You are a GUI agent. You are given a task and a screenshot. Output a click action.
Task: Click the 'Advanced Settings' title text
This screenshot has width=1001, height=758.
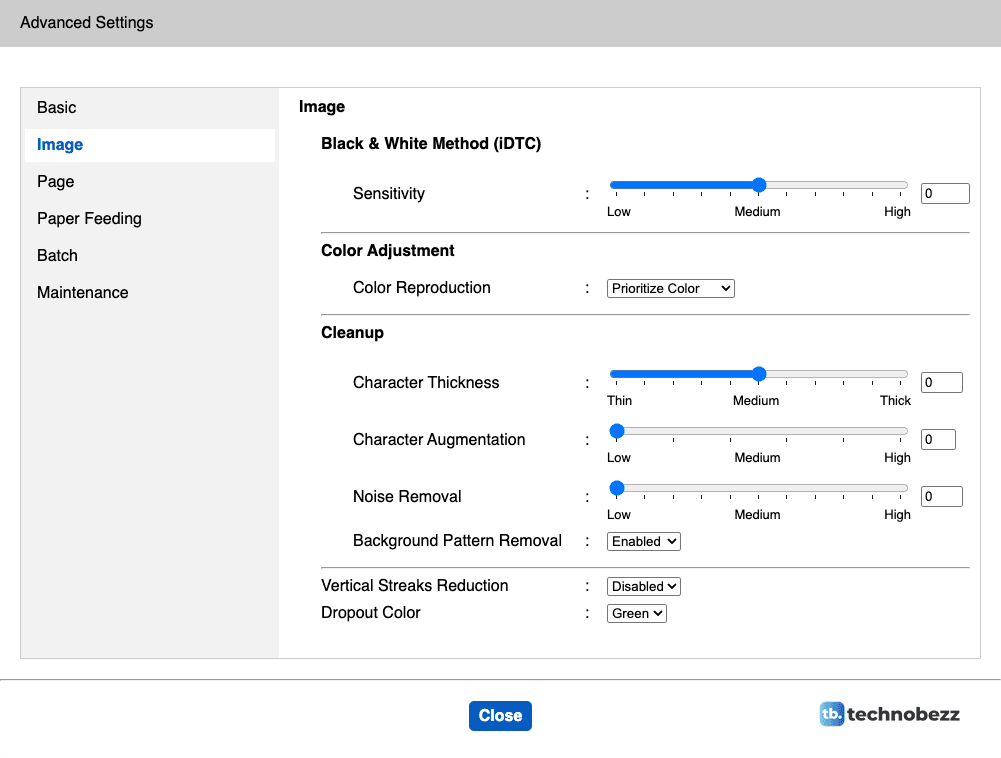(87, 22)
